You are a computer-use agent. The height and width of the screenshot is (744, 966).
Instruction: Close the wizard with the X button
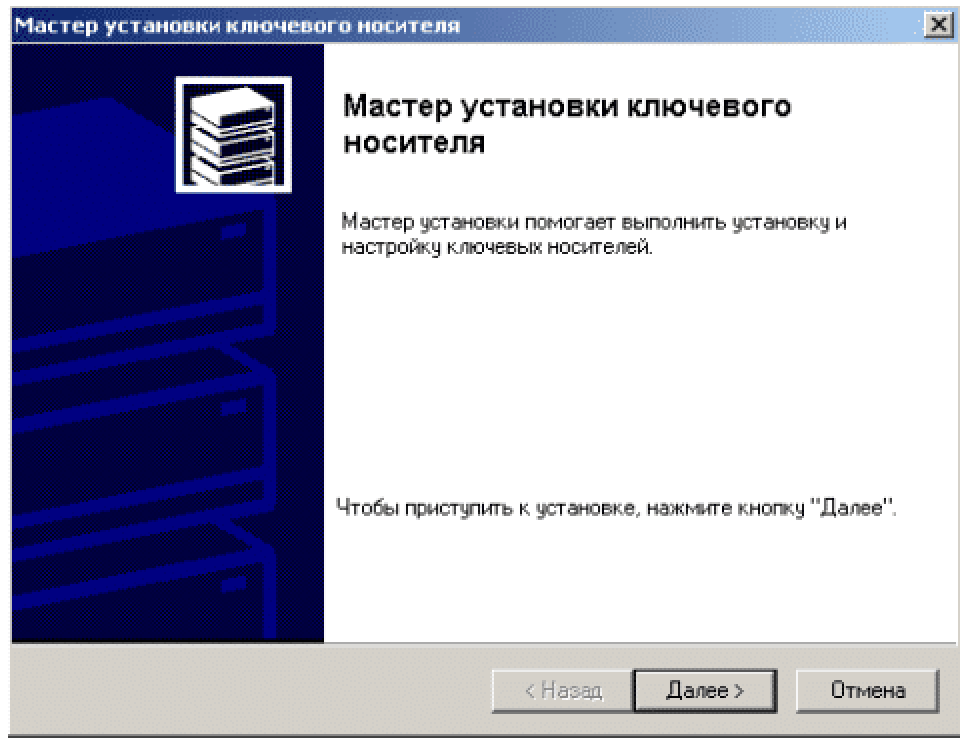938,25
